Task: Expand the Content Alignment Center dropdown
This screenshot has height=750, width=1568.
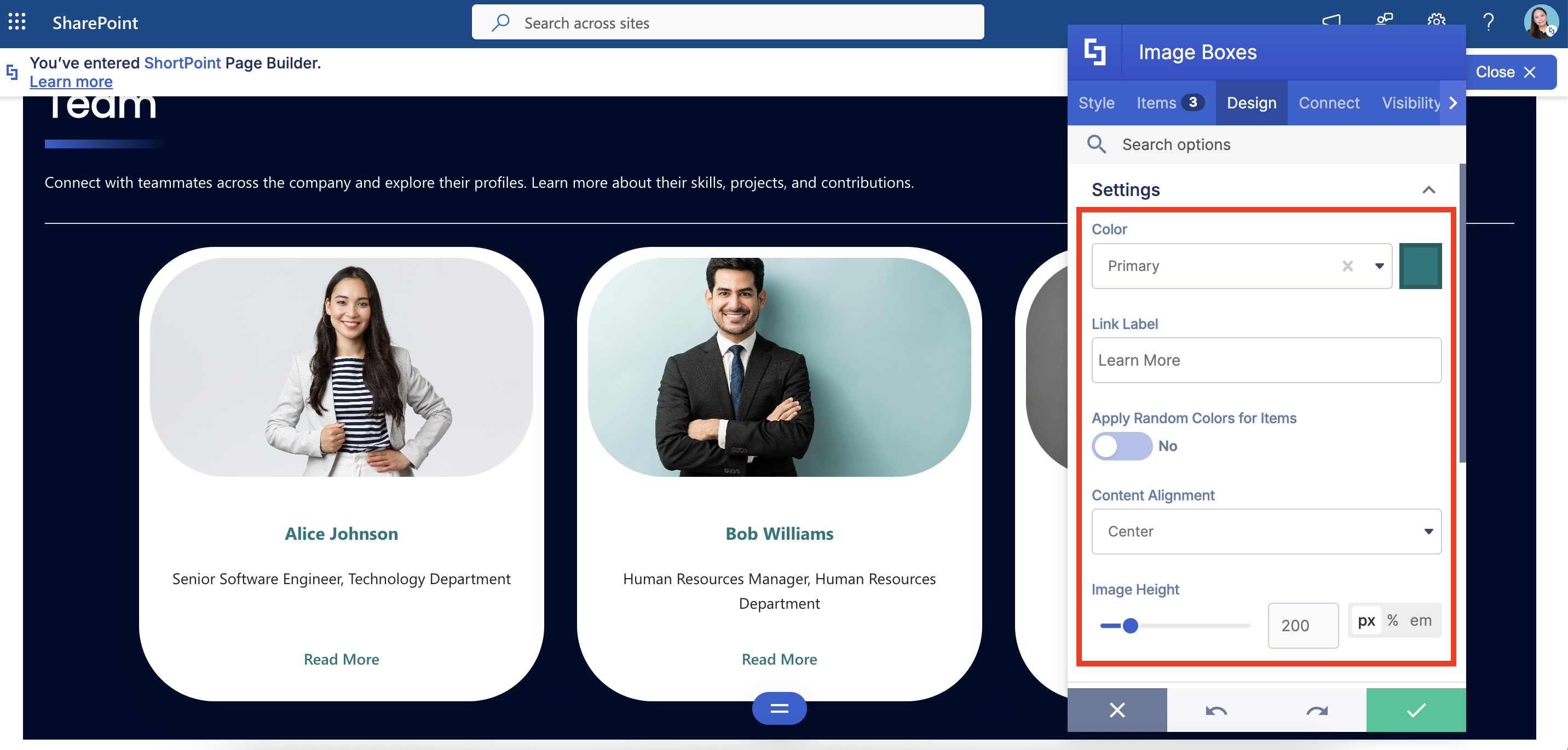Action: (x=1266, y=532)
